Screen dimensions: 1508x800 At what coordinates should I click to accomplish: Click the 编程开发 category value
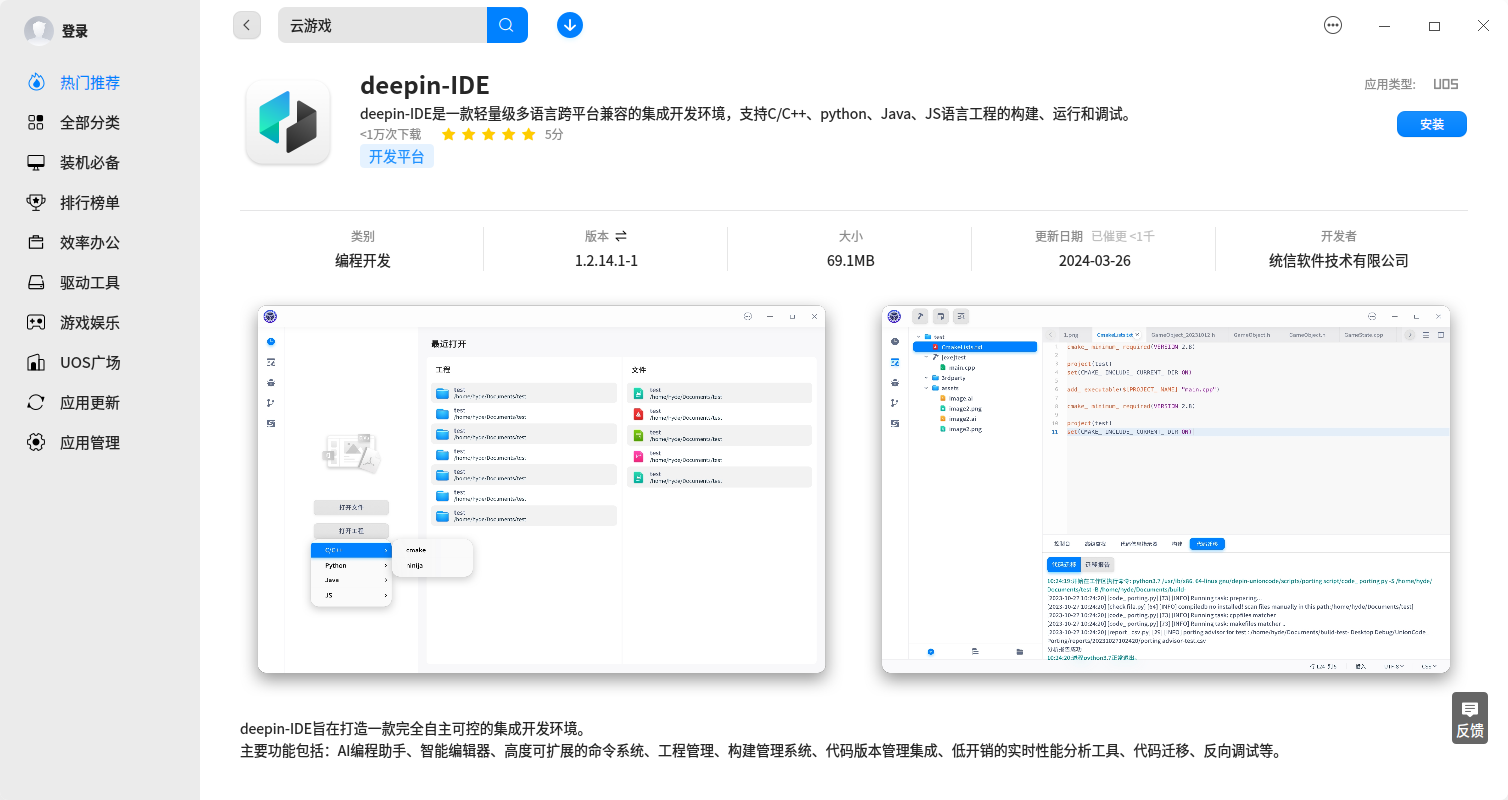click(363, 260)
